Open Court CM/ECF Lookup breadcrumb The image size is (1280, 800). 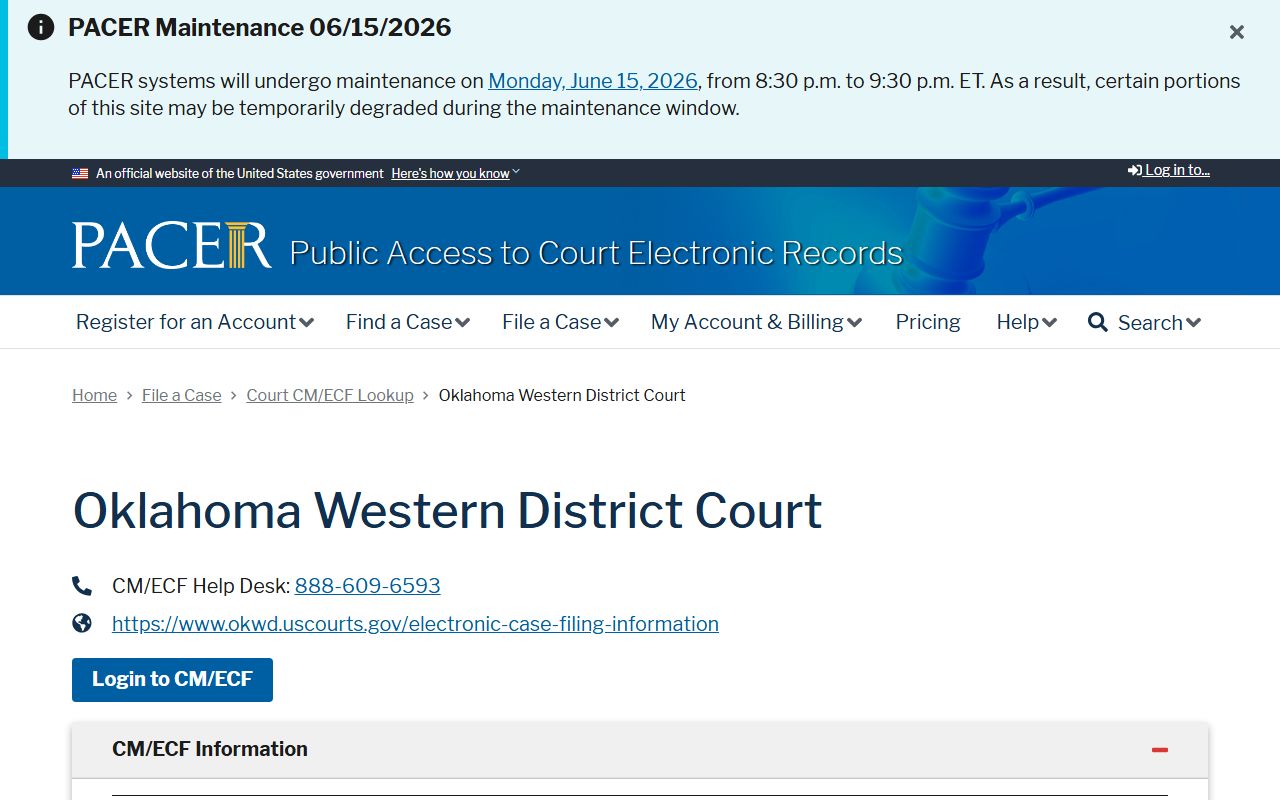330,395
